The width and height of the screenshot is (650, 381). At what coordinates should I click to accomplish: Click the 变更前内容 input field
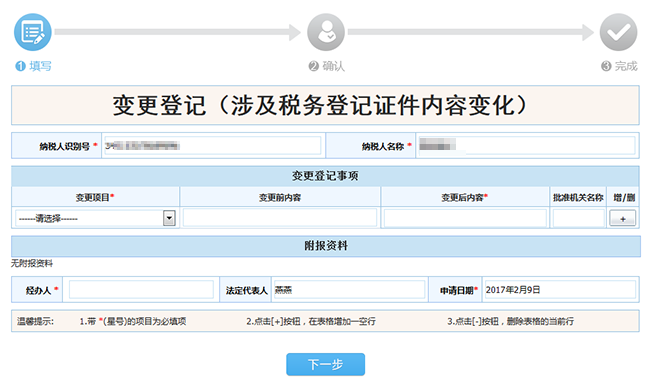pos(280,218)
